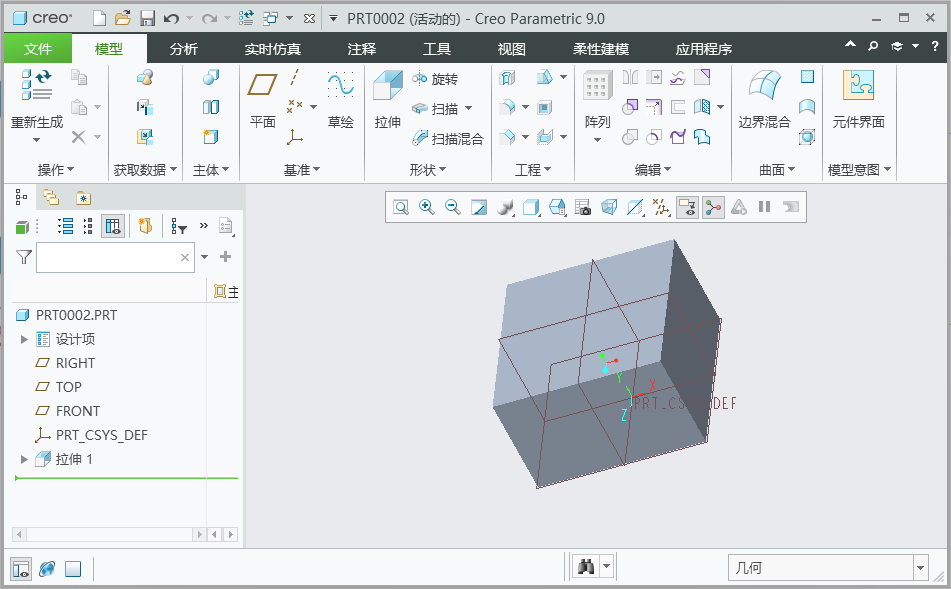
Task: Expand the 拉伸 1 feature node
Action: pyautogui.click(x=24, y=459)
